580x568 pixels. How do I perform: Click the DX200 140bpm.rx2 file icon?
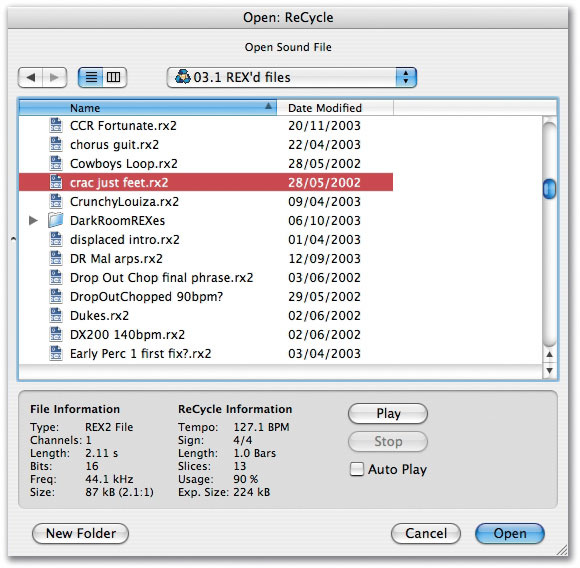56,335
